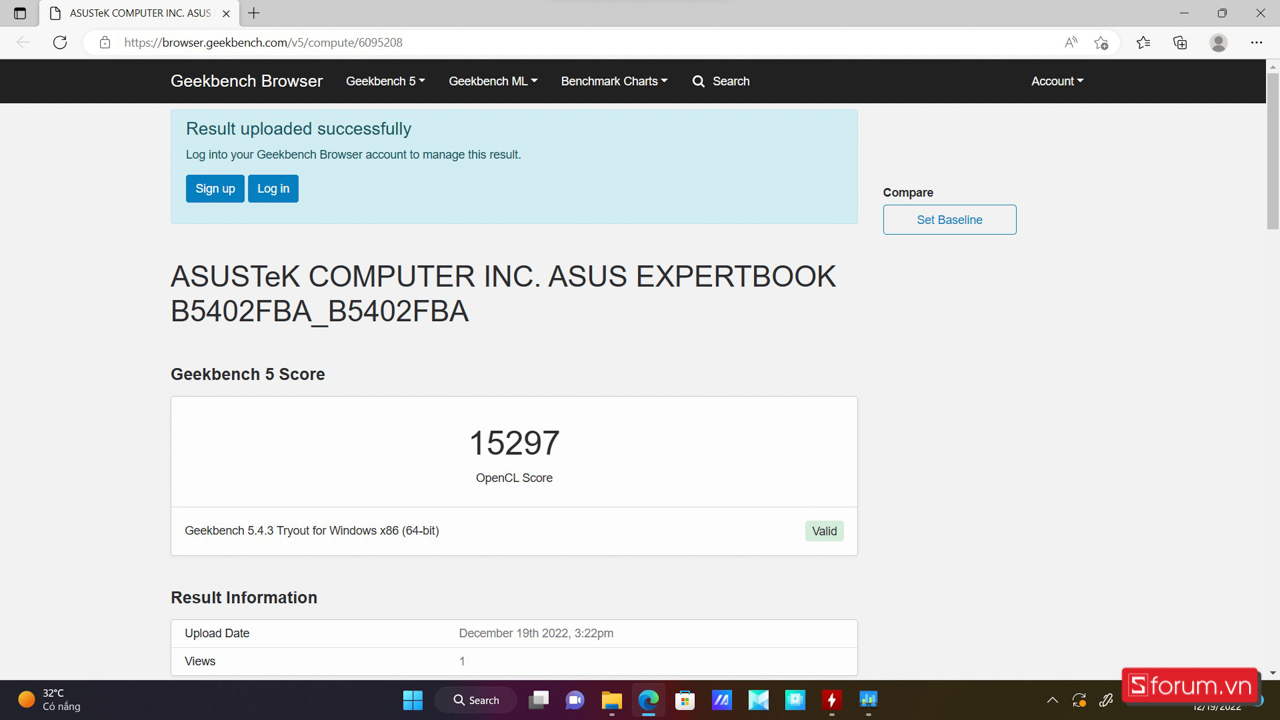
Task: Open Edge Settings and more menu
Action: coord(1256,42)
